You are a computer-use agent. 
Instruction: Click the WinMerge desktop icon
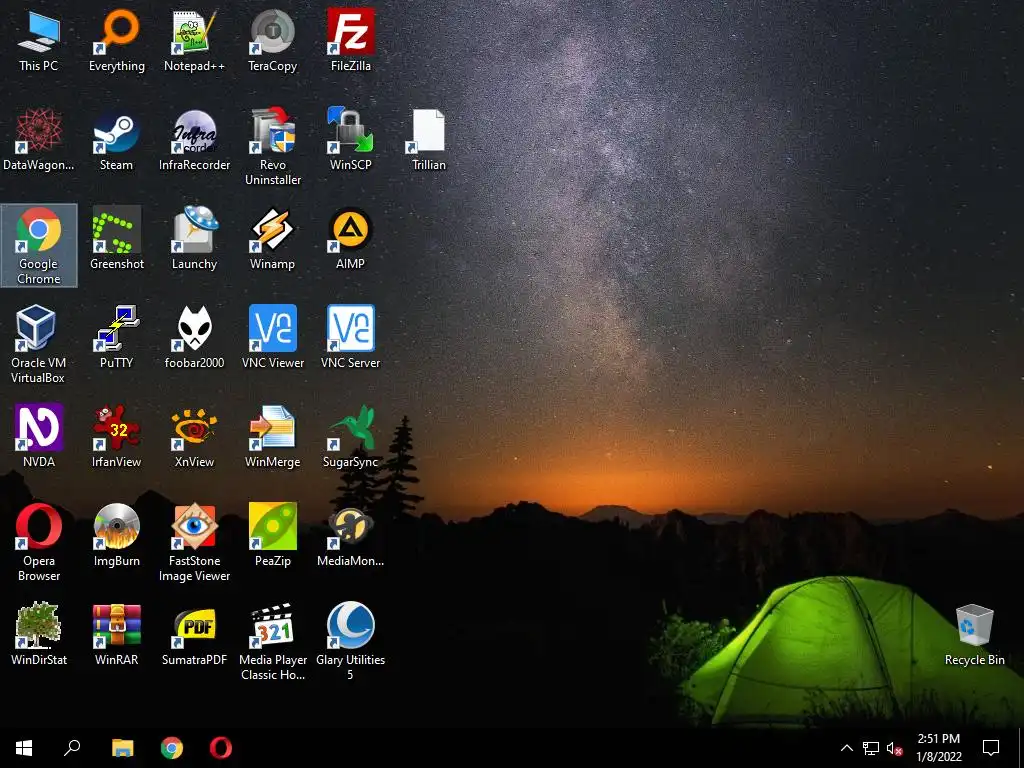click(272, 436)
